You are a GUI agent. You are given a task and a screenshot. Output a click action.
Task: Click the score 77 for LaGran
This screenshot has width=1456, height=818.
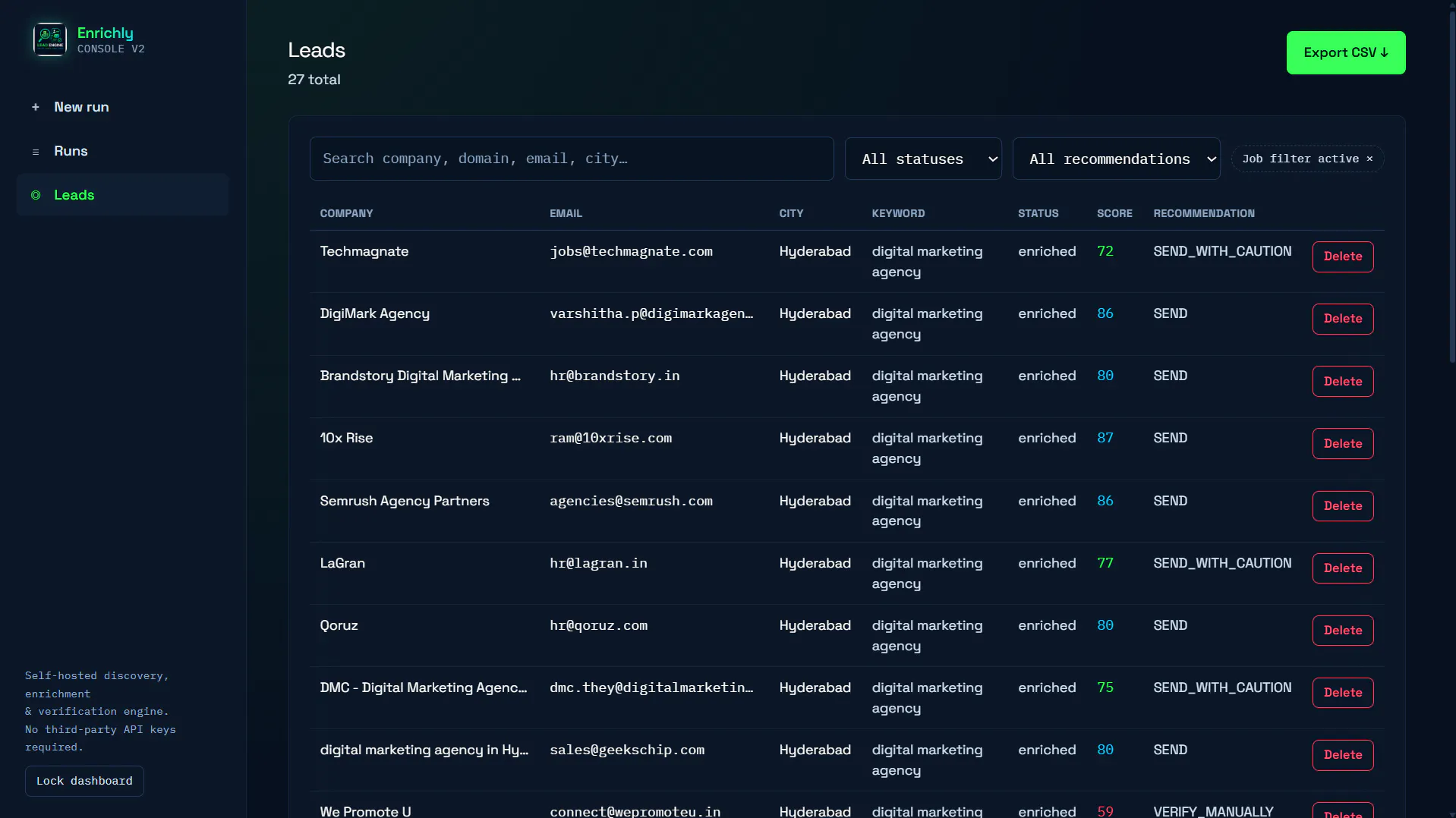[x=1105, y=563]
